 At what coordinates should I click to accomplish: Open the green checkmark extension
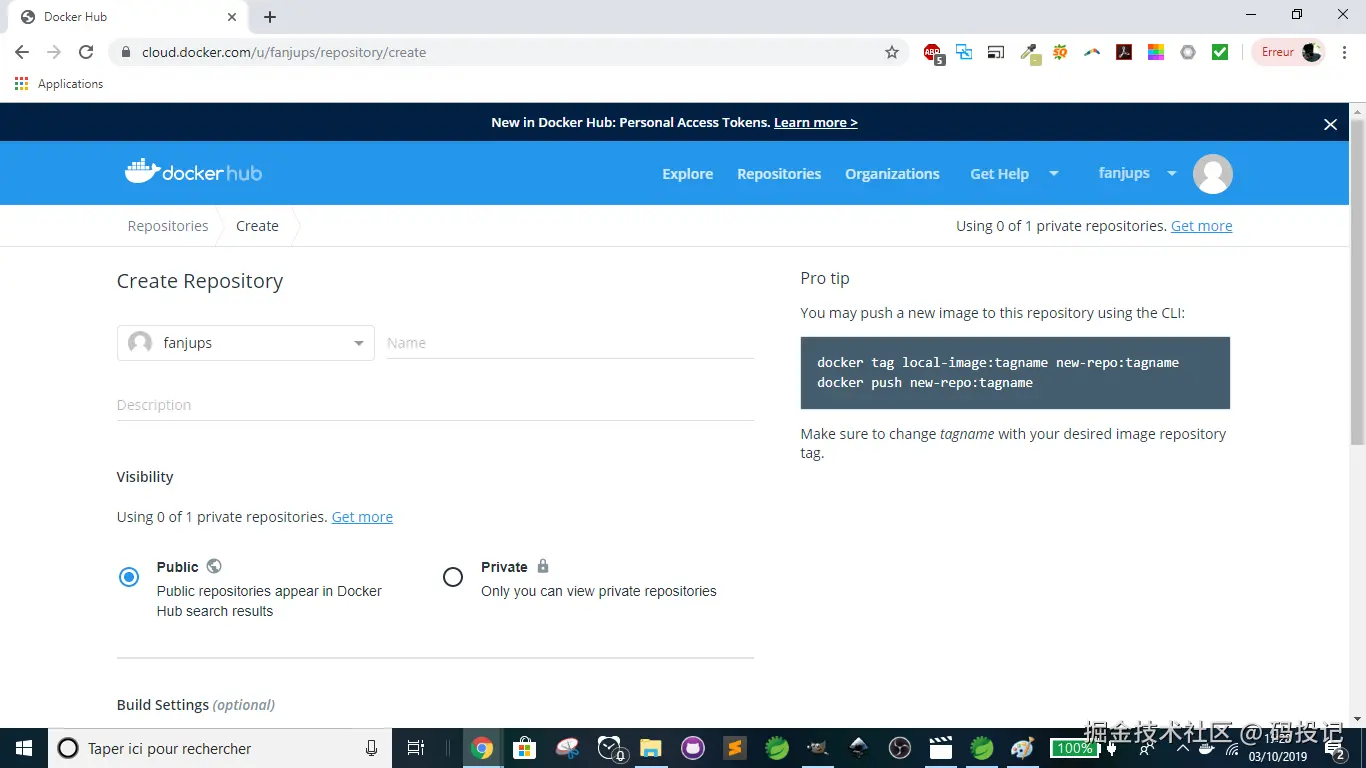point(1220,52)
